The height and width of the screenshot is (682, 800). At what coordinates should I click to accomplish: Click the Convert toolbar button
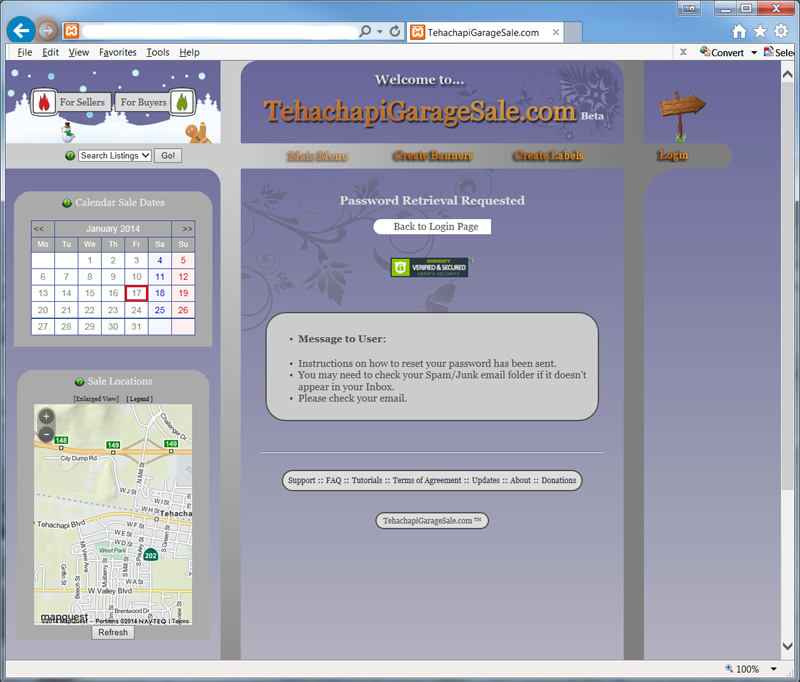[x=721, y=52]
